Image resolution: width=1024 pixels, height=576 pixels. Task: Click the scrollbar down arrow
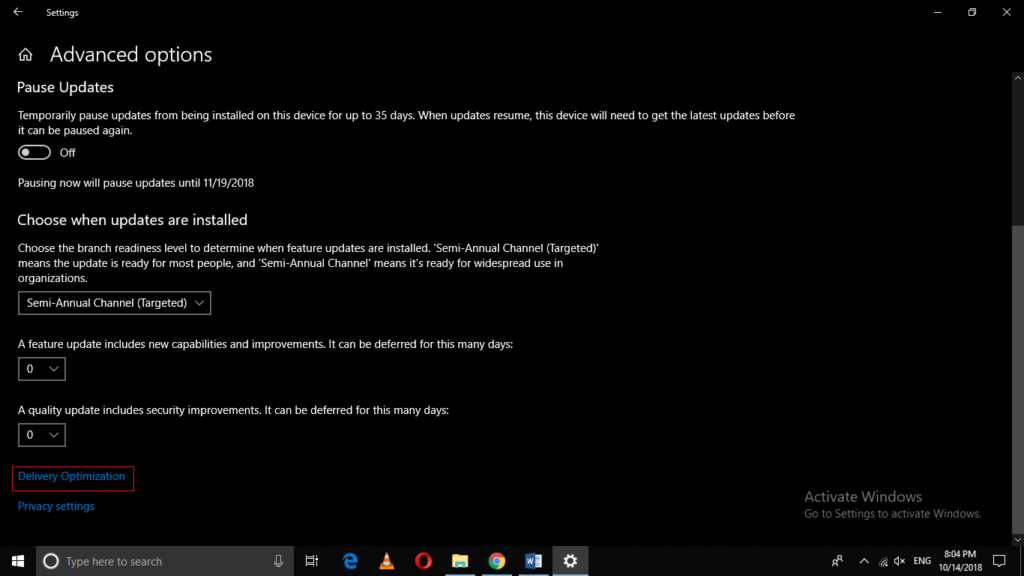click(x=1017, y=539)
